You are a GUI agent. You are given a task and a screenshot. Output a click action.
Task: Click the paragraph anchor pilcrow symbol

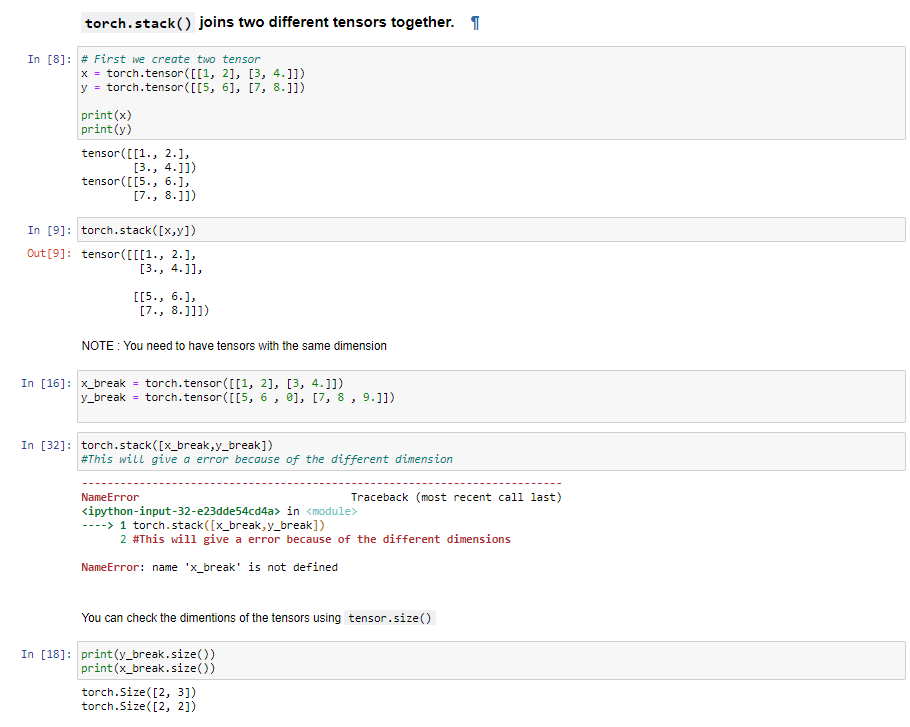pos(476,22)
